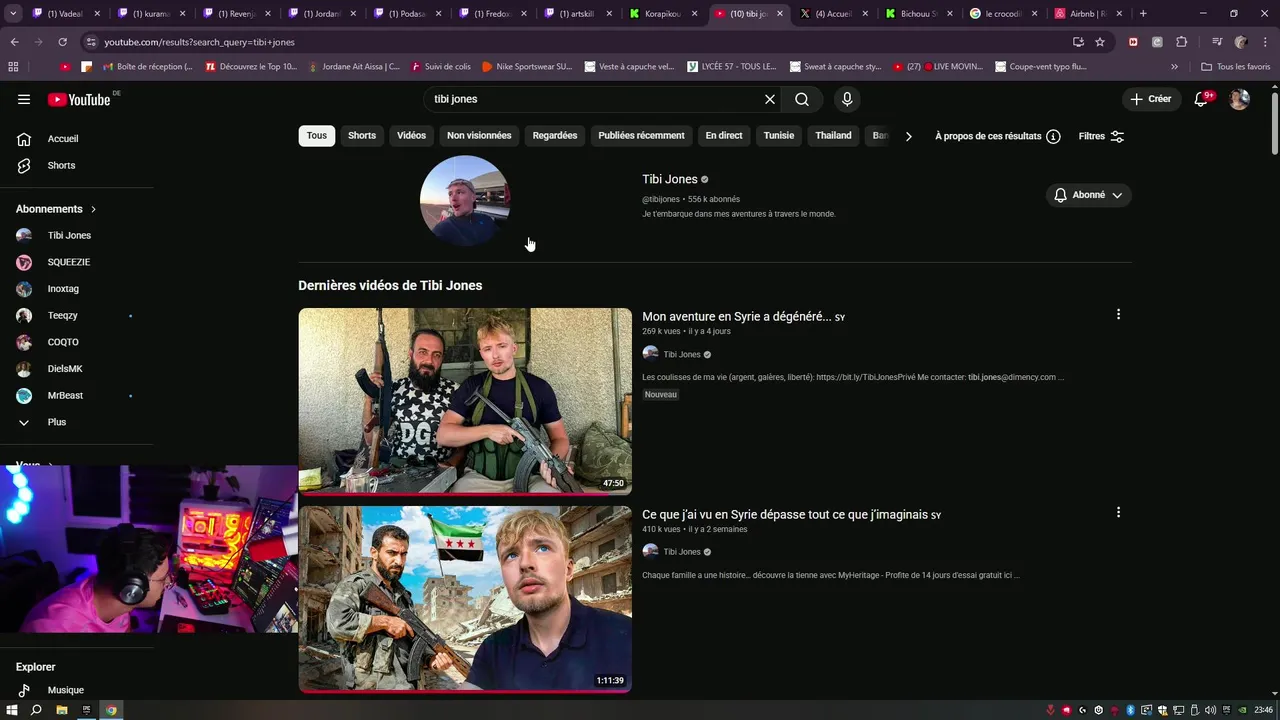The height and width of the screenshot is (720, 1280).
Task: Start voice search with the microphone
Action: [x=847, y=99]
